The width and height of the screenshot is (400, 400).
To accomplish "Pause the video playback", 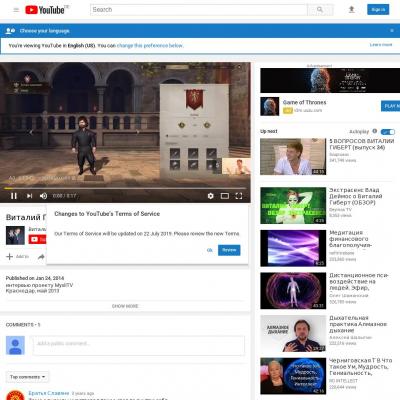I will tap(14, 196).
